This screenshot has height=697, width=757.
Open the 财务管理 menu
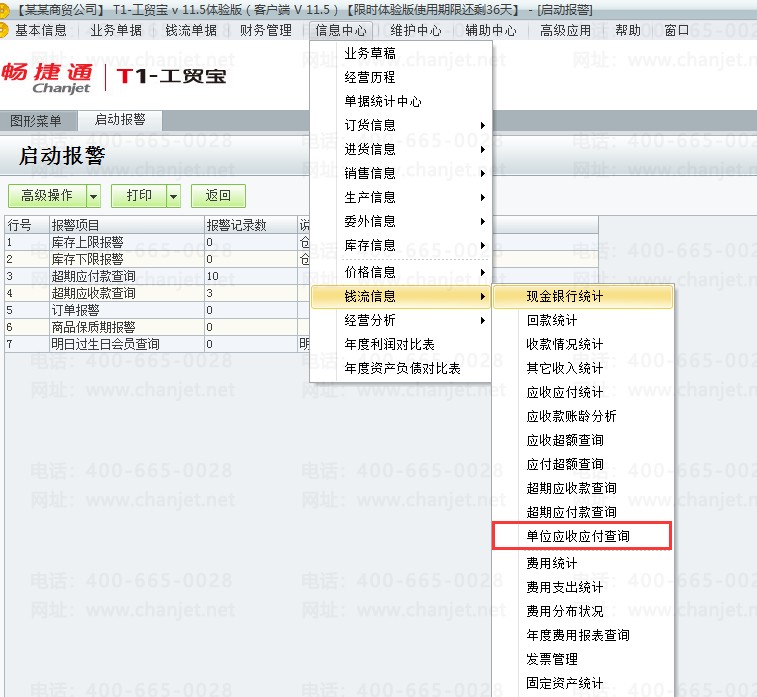click(x=266, y=30)
